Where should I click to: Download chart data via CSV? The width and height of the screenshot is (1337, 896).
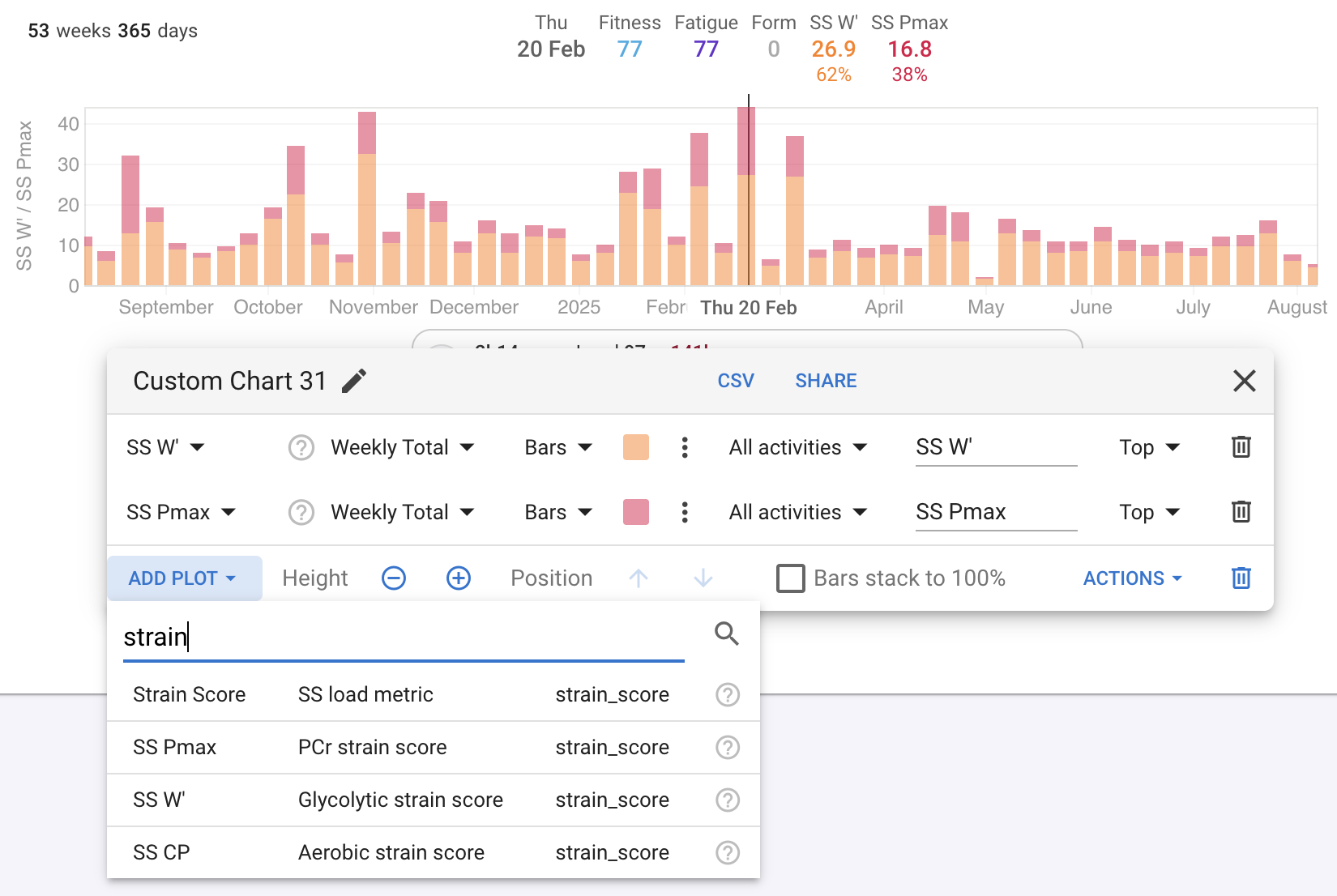[736, 381]
